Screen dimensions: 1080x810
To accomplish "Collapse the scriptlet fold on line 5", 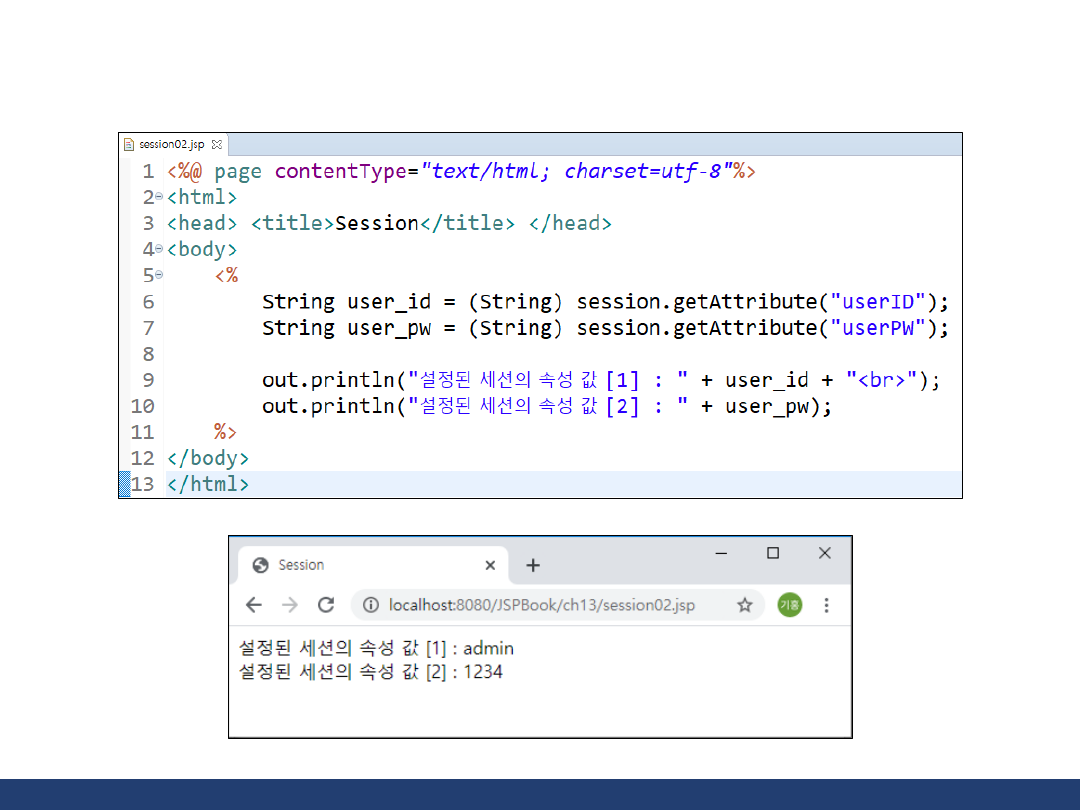I will [x=159, y=275].
